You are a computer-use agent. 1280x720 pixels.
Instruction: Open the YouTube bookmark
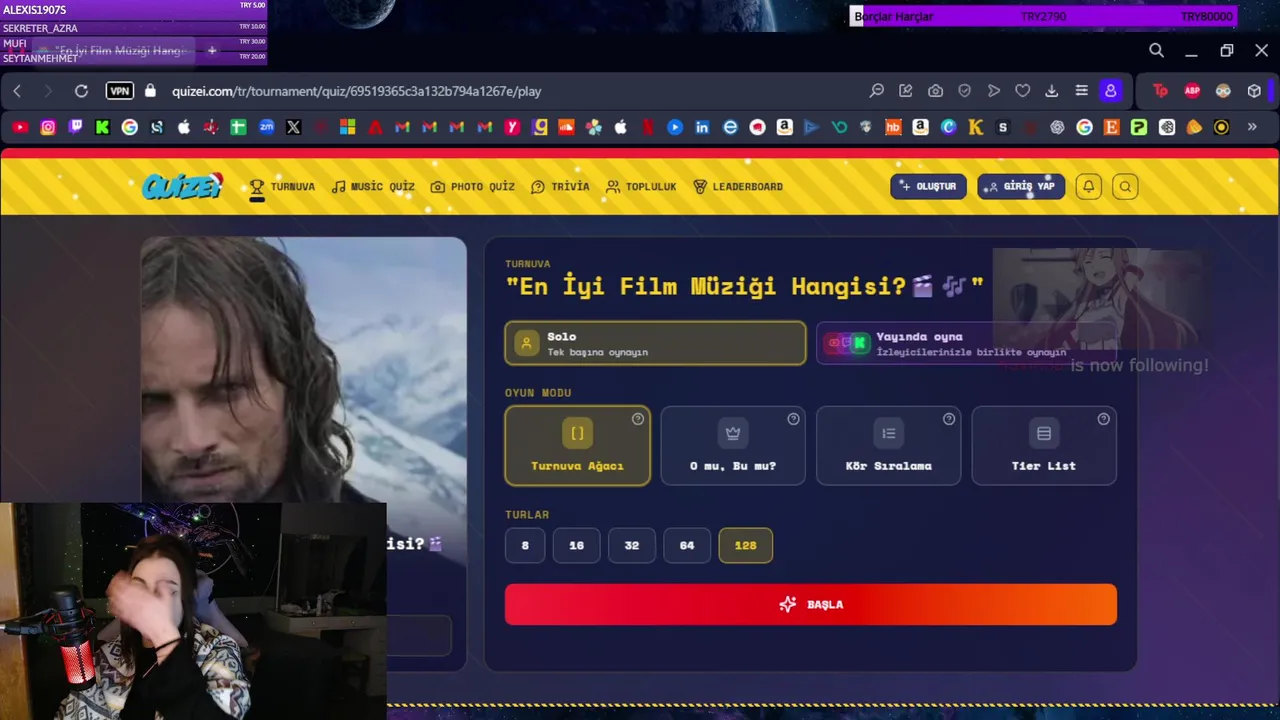tap(20, 127)
